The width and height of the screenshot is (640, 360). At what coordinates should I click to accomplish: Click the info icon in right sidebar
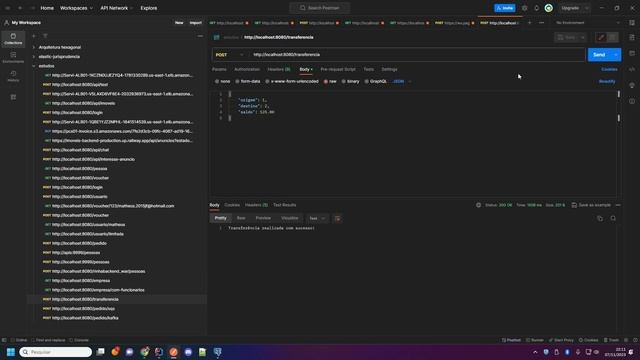pyautogui.click(x=632, y=101)
